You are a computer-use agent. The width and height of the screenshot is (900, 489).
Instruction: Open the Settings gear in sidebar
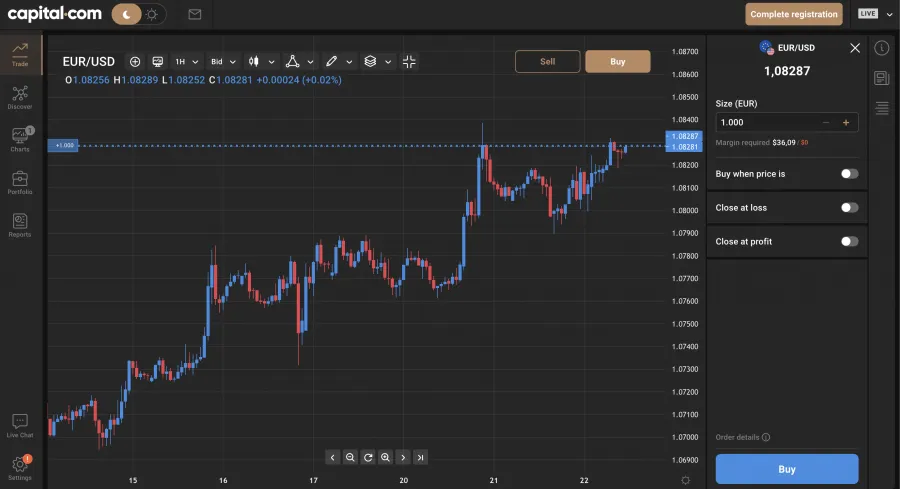pos(20,468)
